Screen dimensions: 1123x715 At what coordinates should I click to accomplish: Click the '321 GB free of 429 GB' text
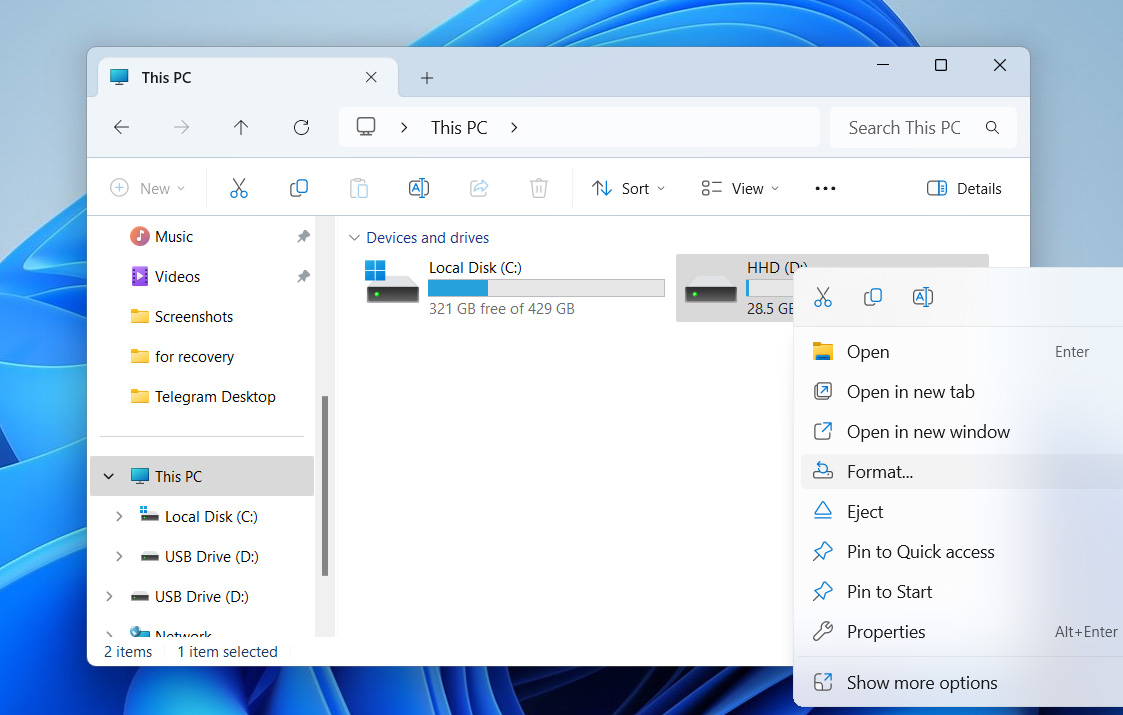(502, 309)
